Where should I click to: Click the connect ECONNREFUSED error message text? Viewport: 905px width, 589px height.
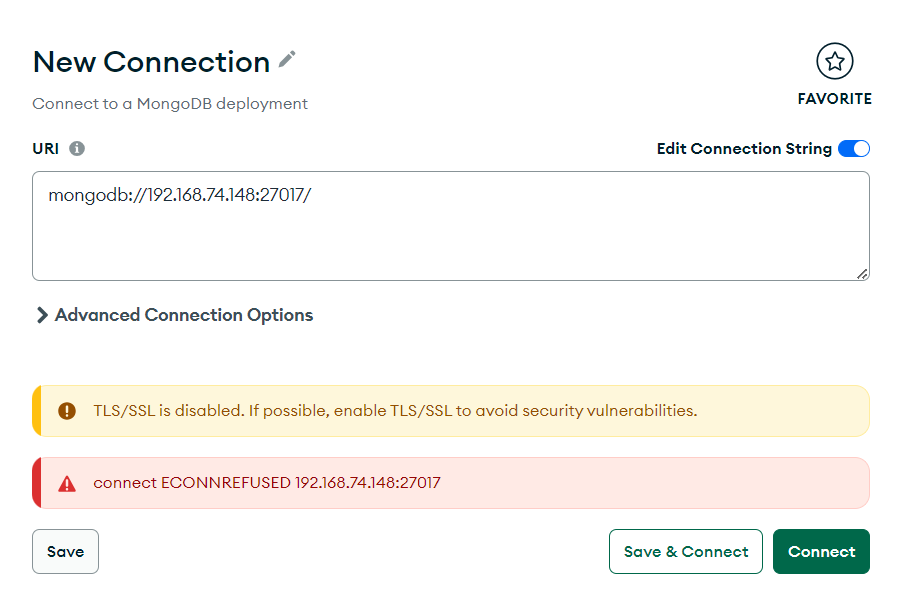[267, 483]
